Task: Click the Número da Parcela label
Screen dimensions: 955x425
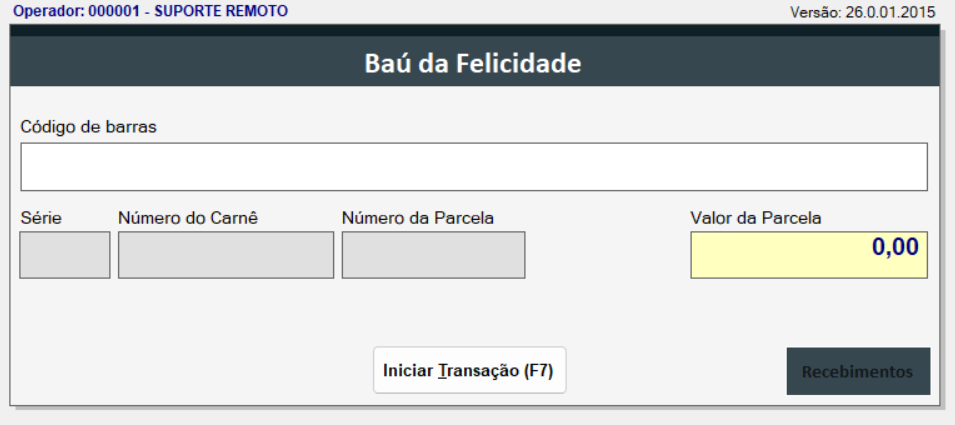Action: point(418,217)
